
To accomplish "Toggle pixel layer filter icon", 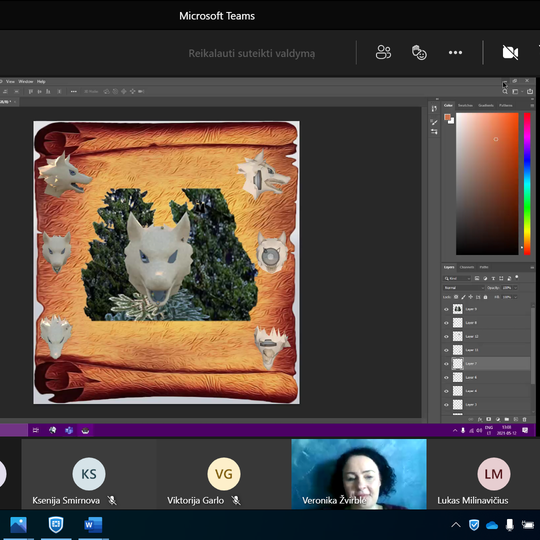I will tap(477, 278).
